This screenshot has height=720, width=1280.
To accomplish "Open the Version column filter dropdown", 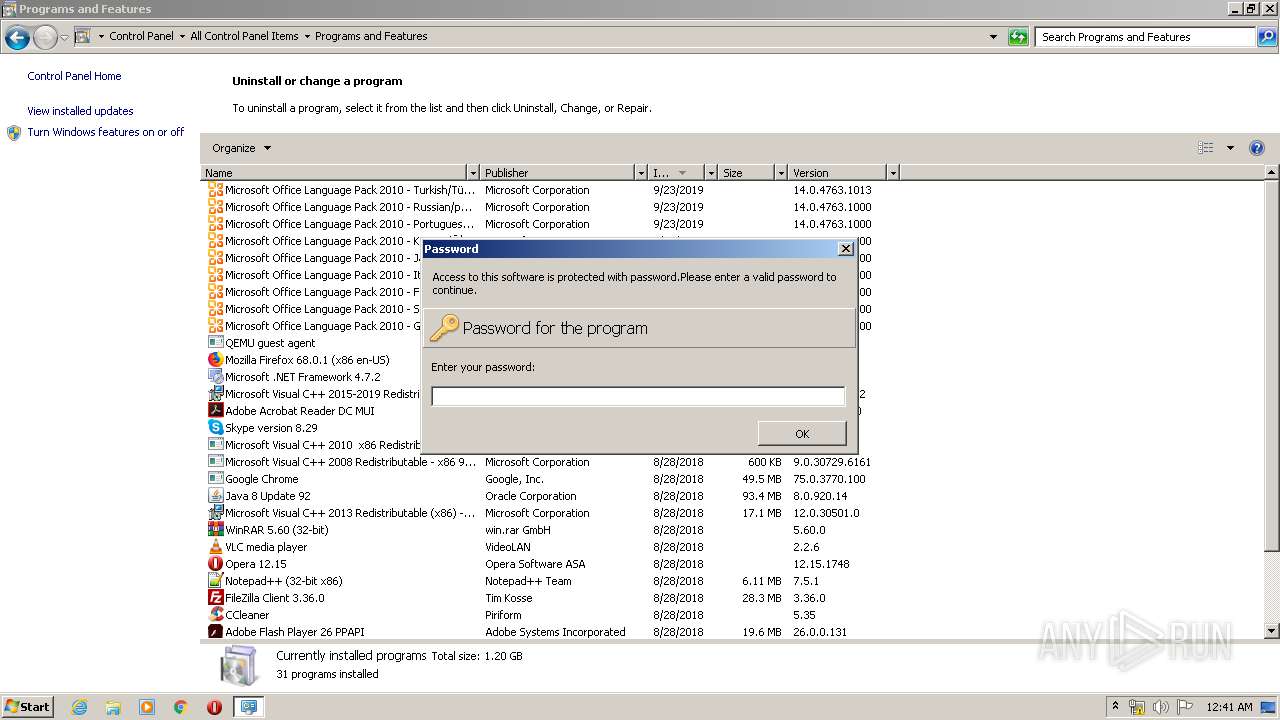I will pos(893,173).
